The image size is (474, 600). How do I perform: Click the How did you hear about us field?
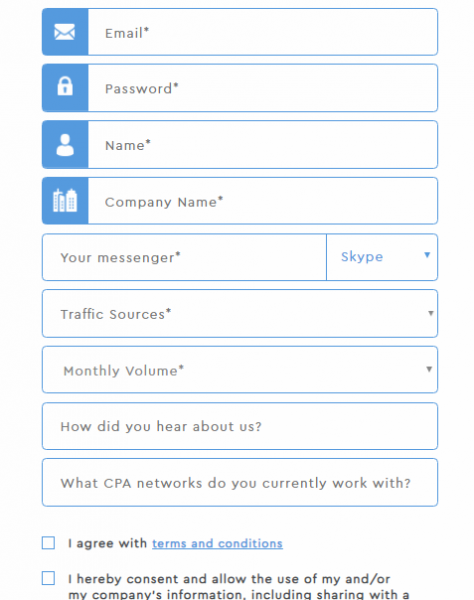(x=240, y=426)
